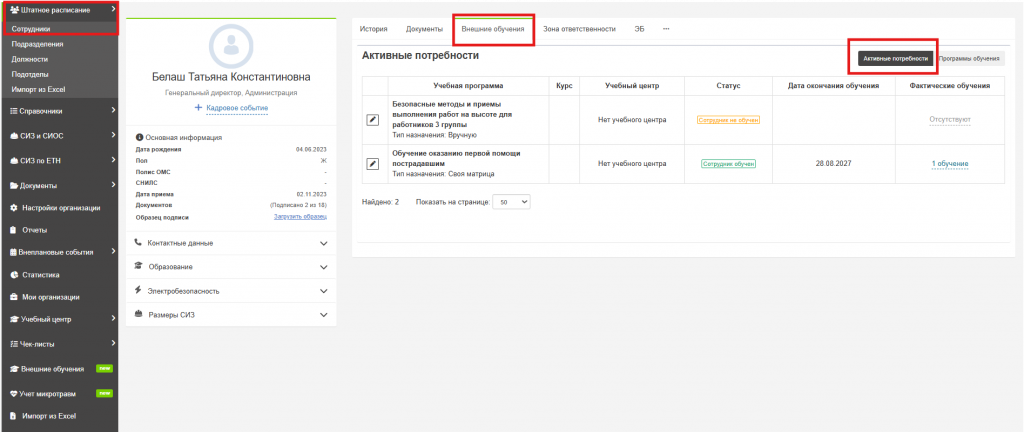The width and height of the screenshot is (1024, 432).
Task: Click the plus icon beside Кадровое событие
Action: point(199,108)
